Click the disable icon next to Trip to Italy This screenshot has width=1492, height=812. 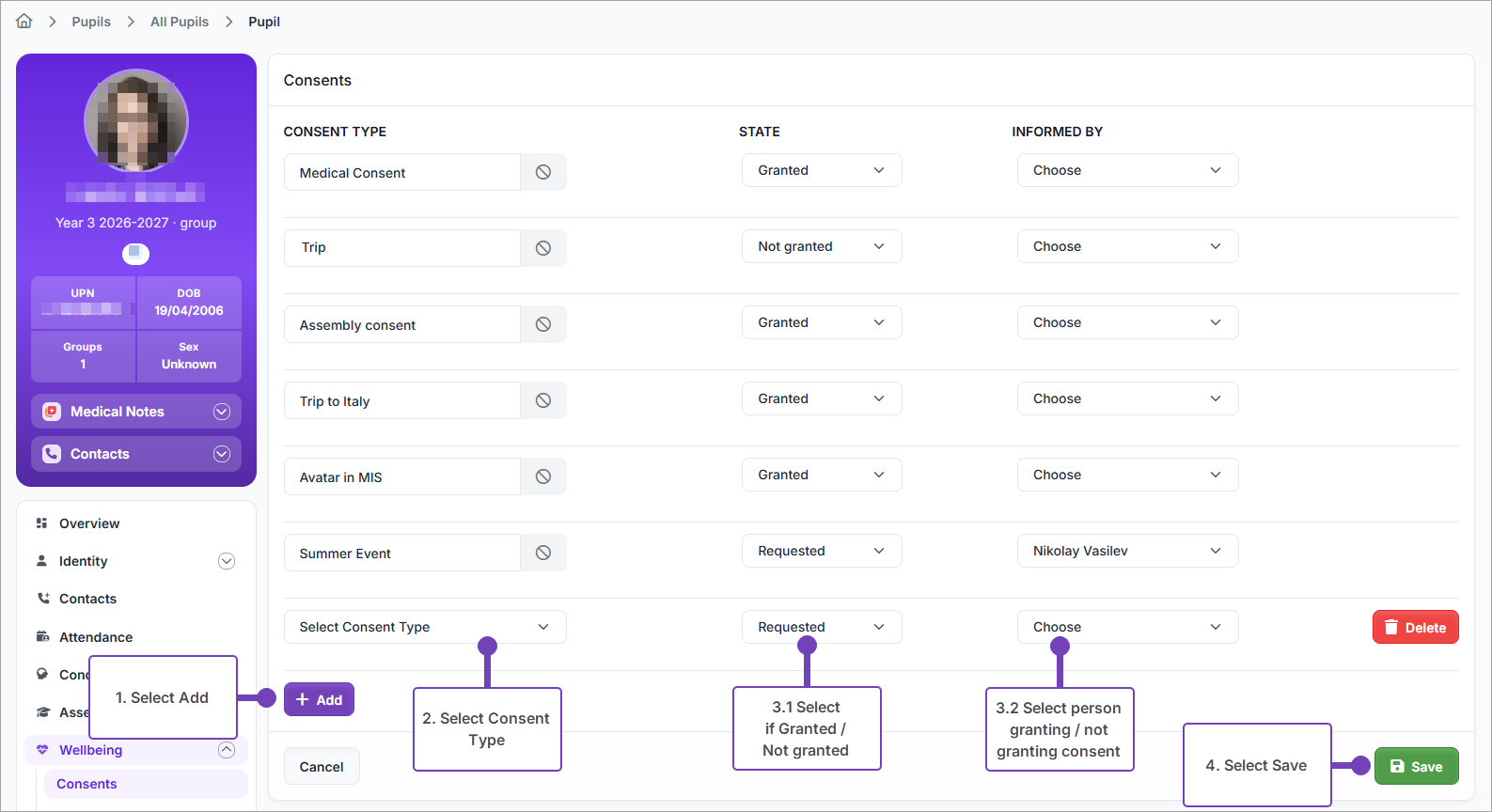tap(543, 400)
